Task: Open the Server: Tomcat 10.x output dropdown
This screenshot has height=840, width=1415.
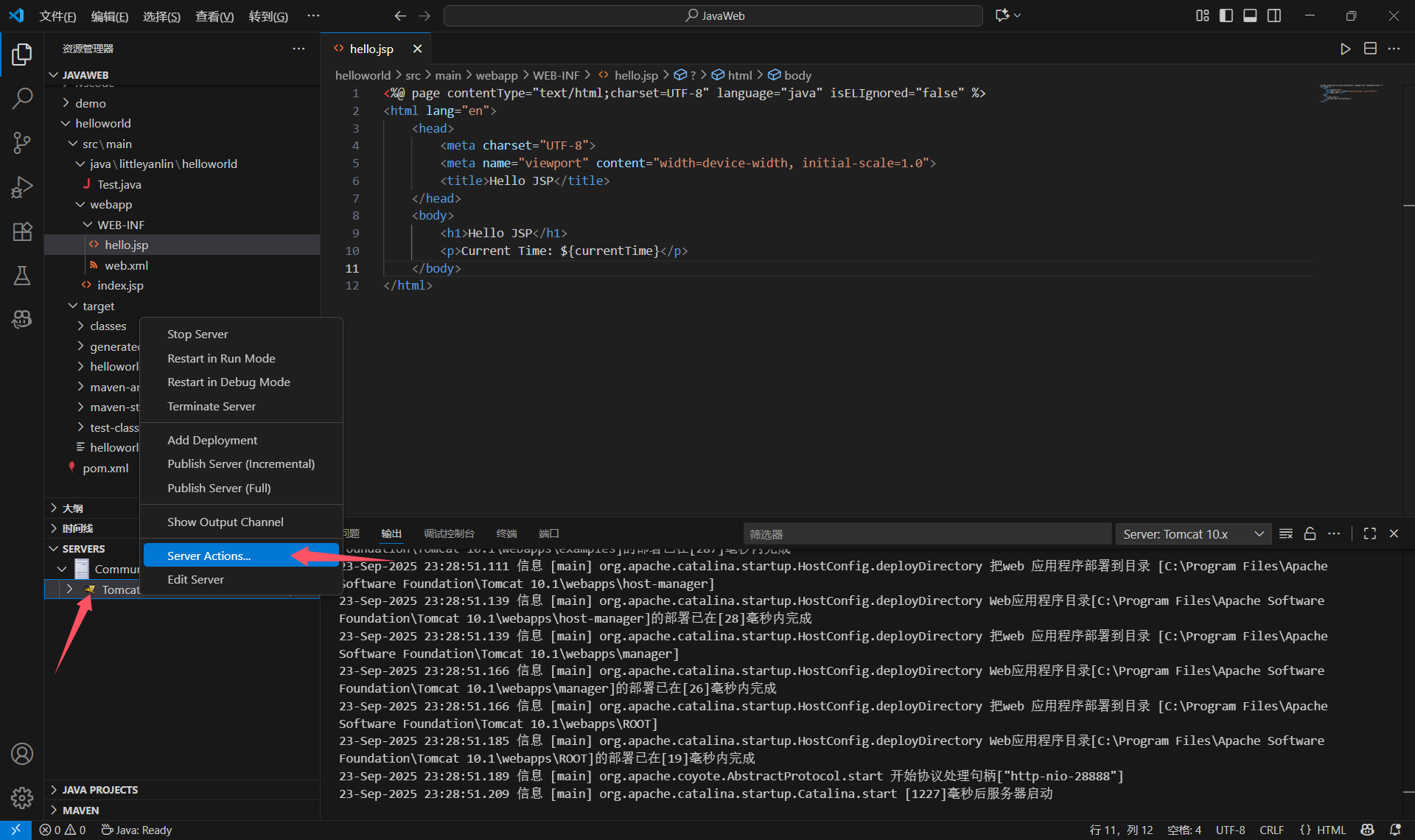Action: 1192,534
